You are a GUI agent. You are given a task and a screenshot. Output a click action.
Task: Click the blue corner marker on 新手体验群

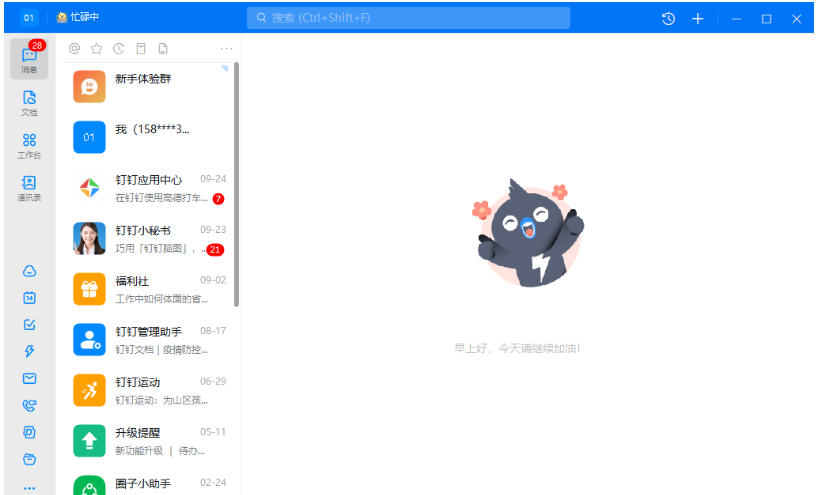point(225,69)
